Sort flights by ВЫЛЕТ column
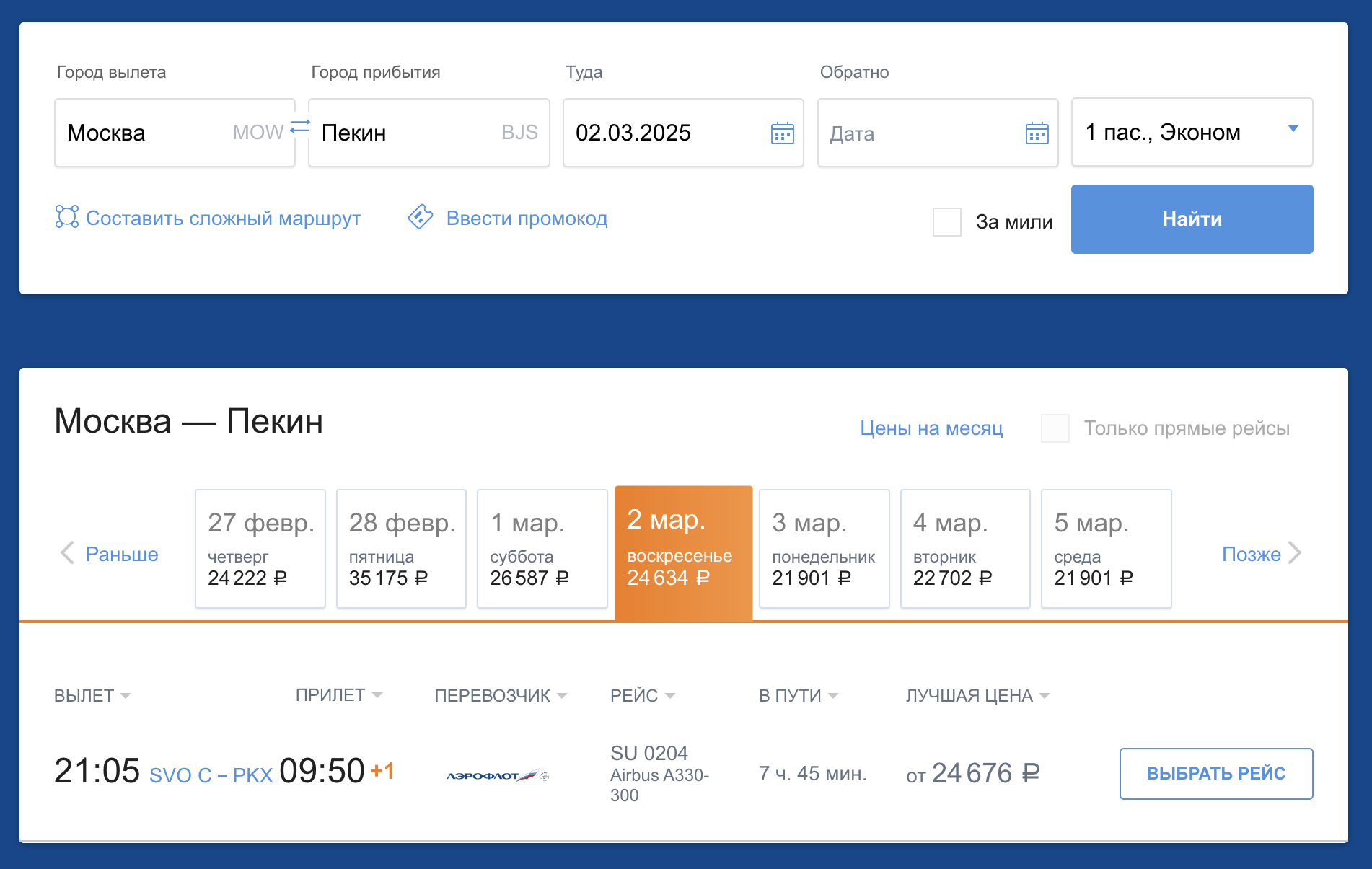Image resolution: width=1372 pixels, height=869 pixels. pyautogui.click(x=92, y=695)
